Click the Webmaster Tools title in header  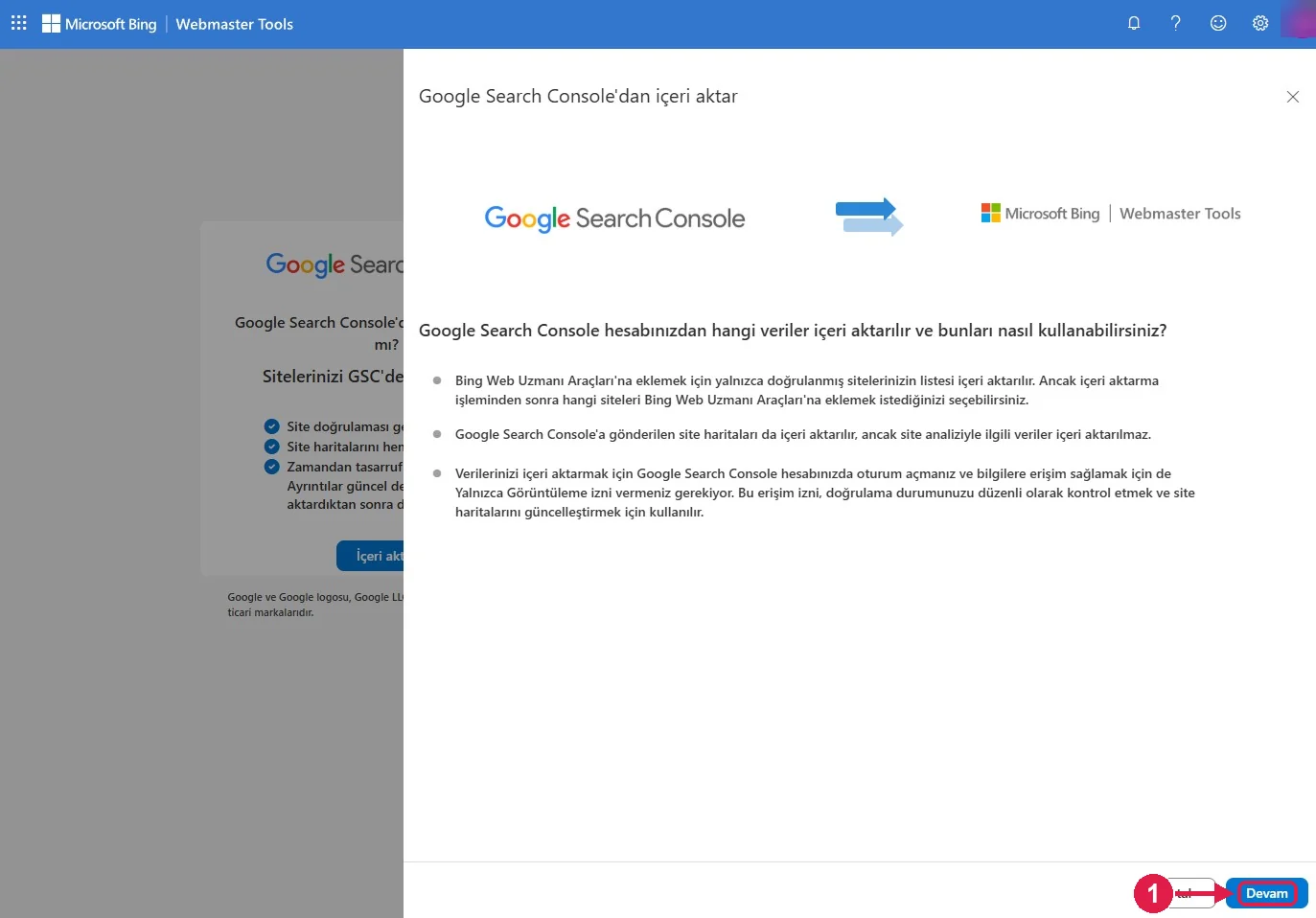[x=234, y=24]
